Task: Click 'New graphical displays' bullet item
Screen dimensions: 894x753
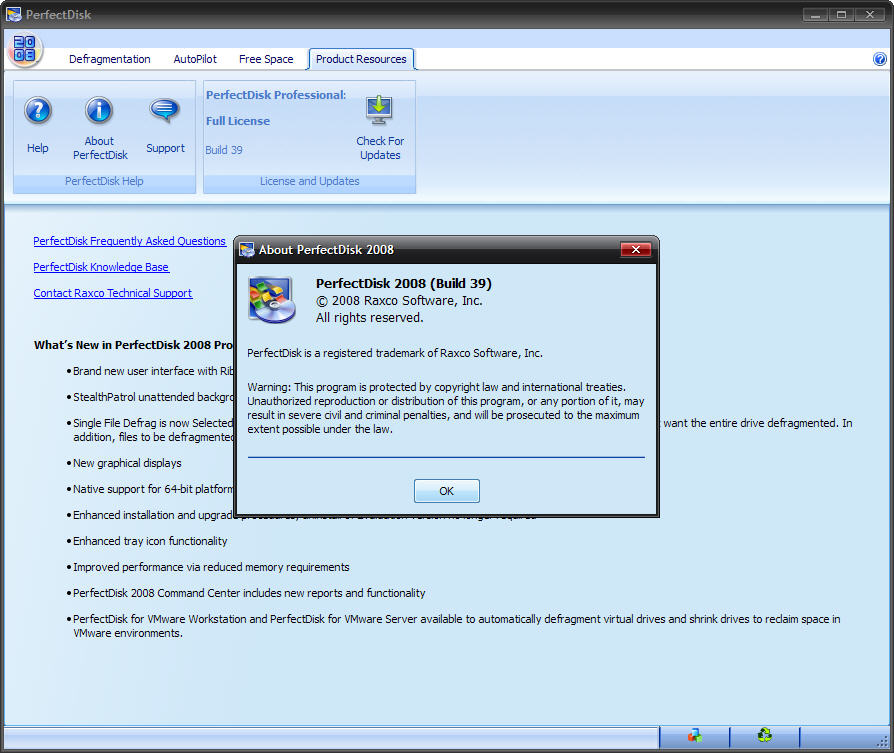Action: click(x=127, y=463)
